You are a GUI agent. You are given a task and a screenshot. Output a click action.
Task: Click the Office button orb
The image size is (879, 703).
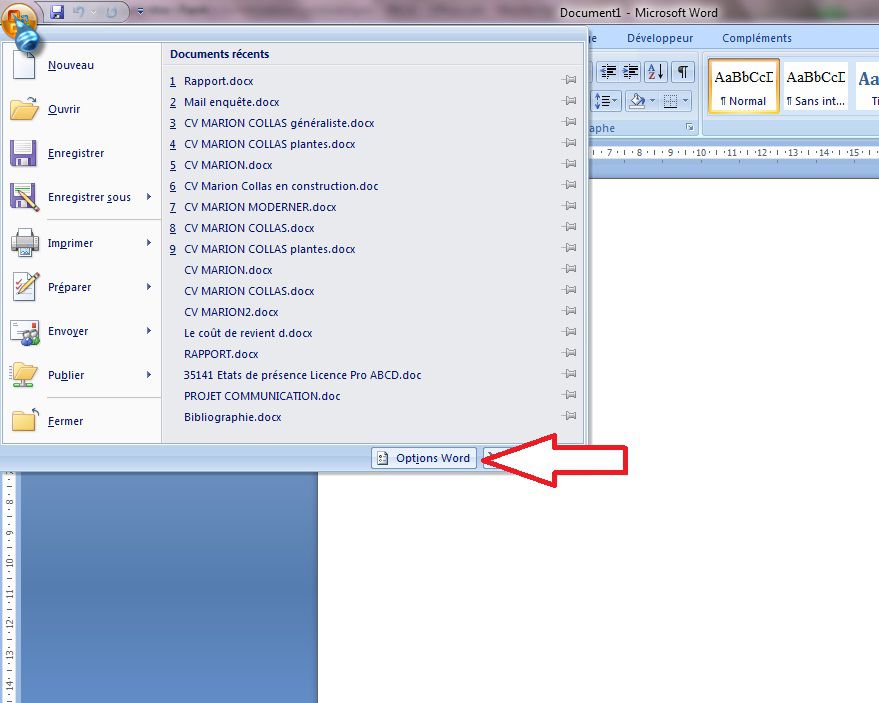(x=20, y=14)
